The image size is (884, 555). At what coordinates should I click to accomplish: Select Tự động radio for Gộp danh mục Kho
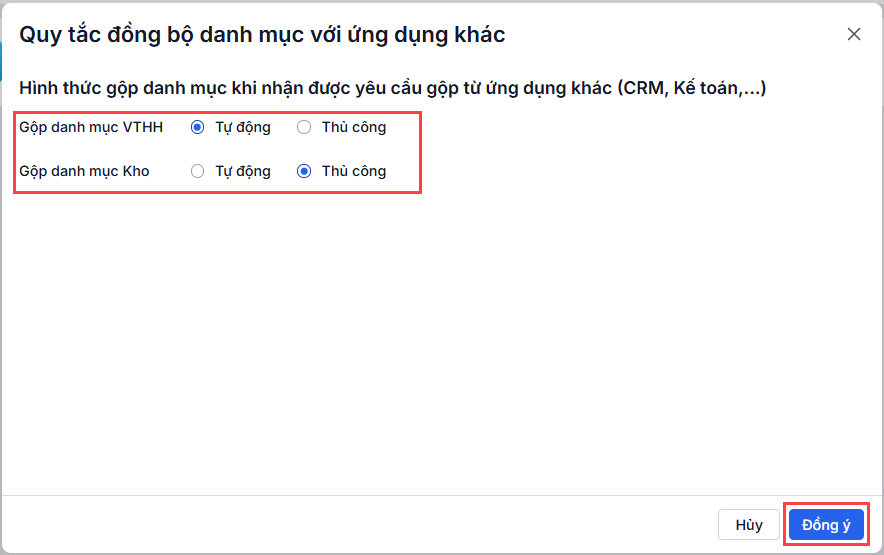[197, 171]
